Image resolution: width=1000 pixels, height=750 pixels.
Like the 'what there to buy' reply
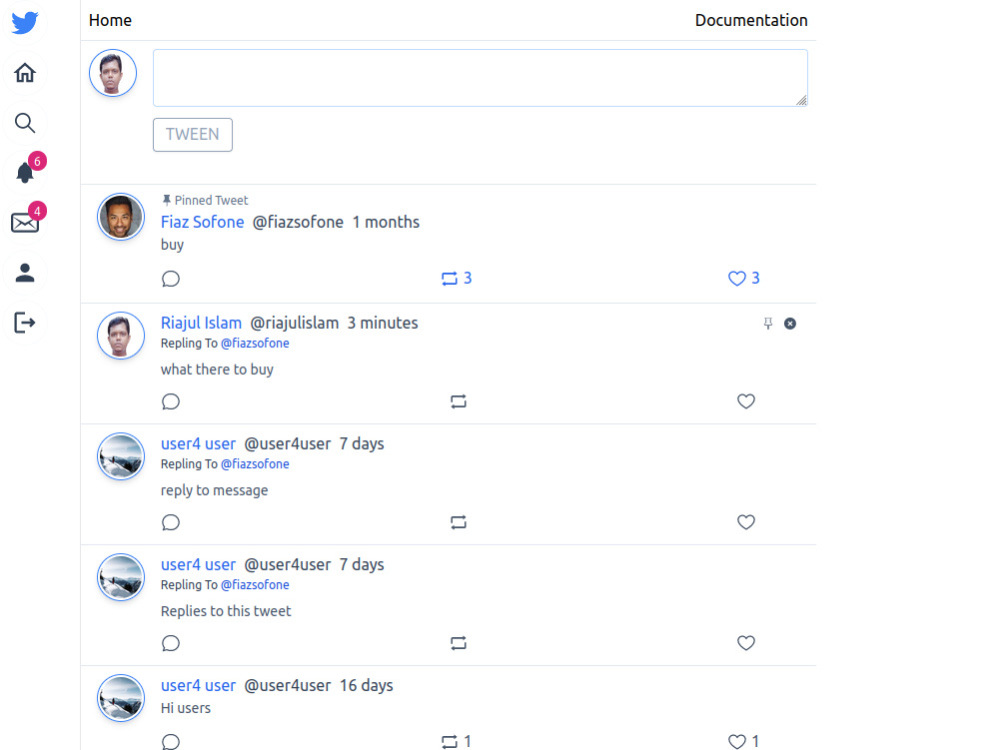[x=746, y=401]
